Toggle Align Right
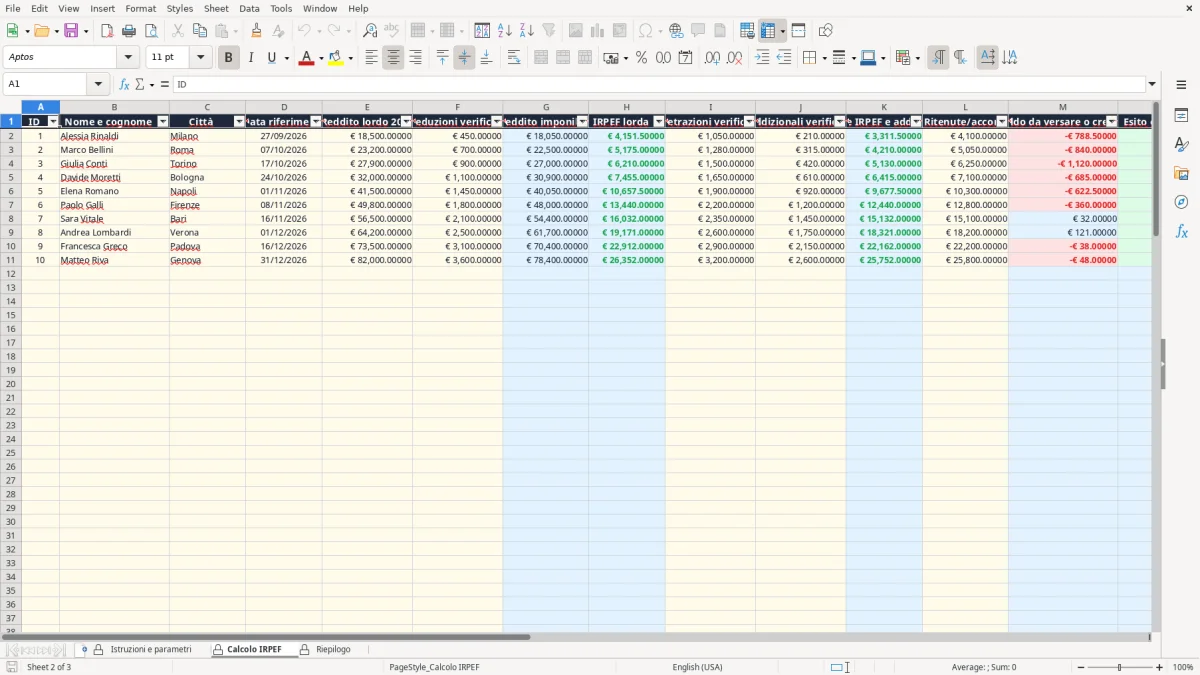The image size is (1200, 675). [415, 58]
